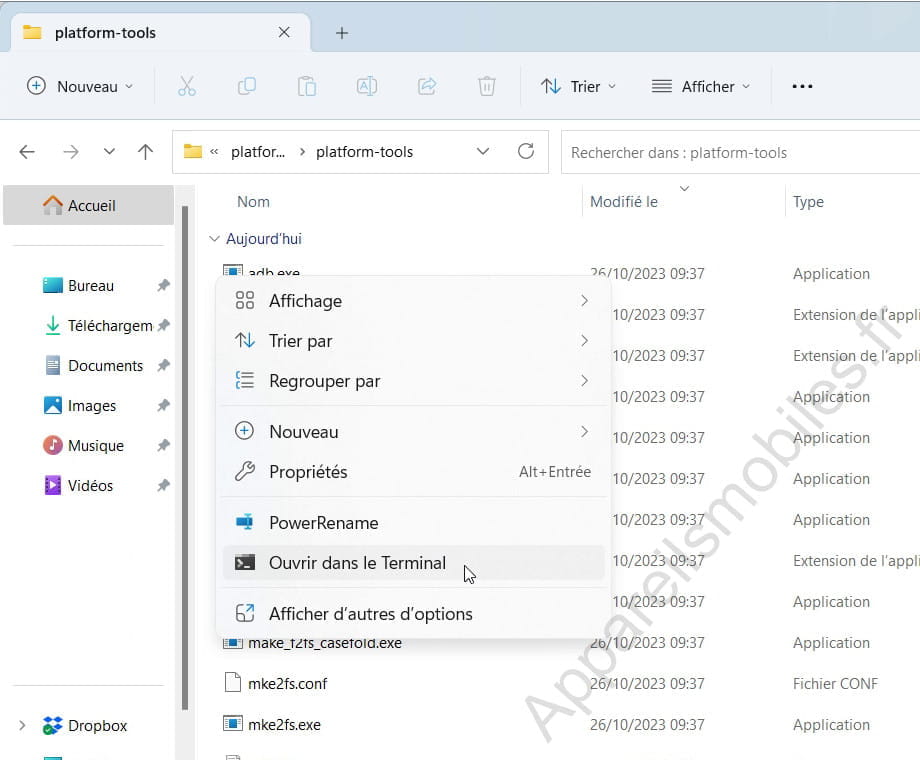Unpin Téléchargements using its pin icon
Image resolution: width=920 pixels, height=760 pixels.
coord(163,325)
